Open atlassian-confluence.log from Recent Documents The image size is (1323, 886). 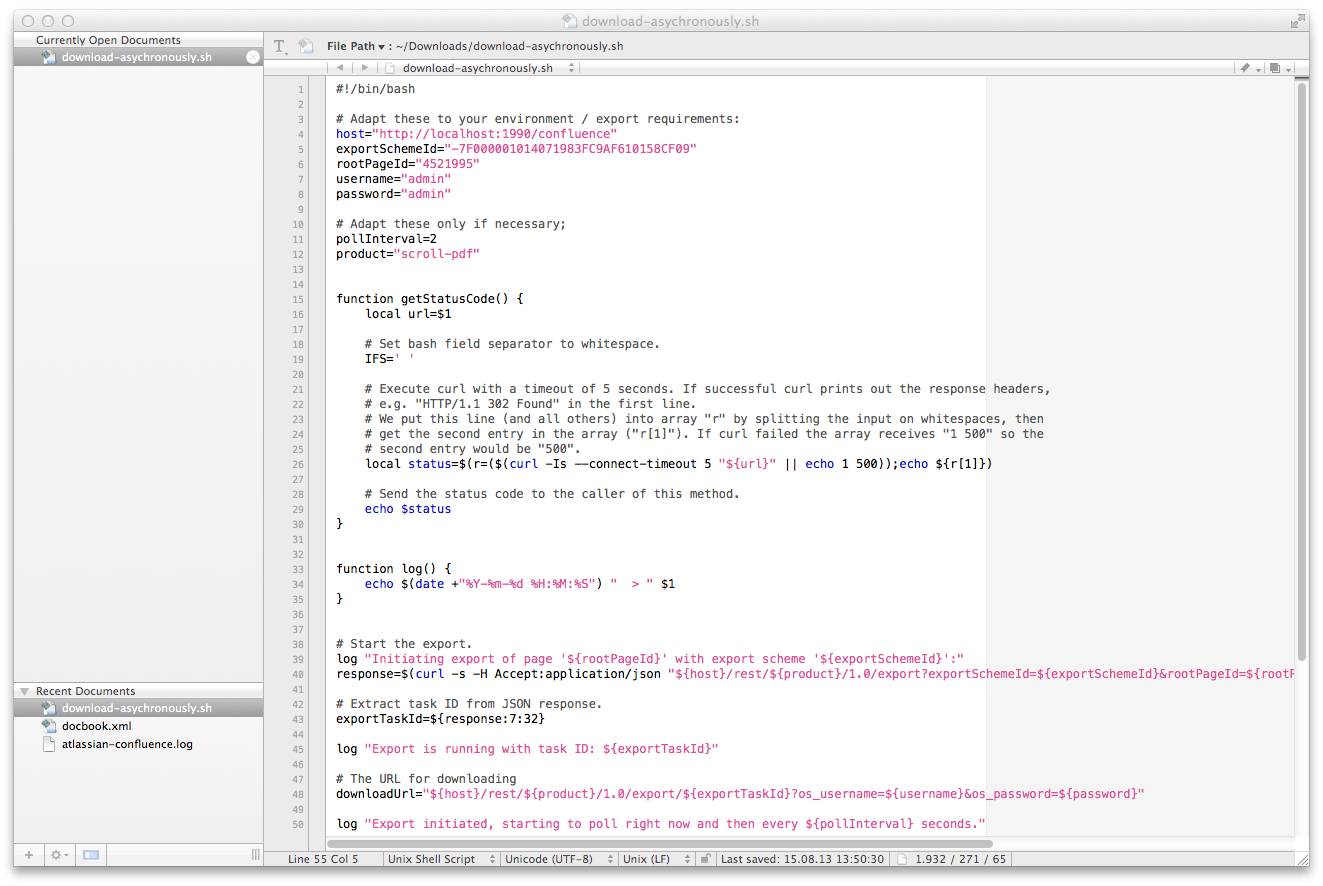tap(127, 744)
